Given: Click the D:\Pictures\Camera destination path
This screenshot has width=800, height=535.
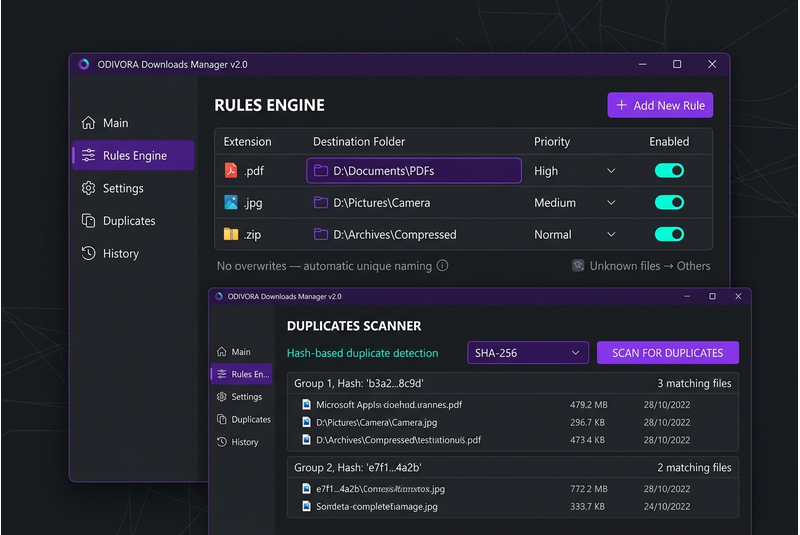Looking at the screenshot, I should click(x=382, y=202).
